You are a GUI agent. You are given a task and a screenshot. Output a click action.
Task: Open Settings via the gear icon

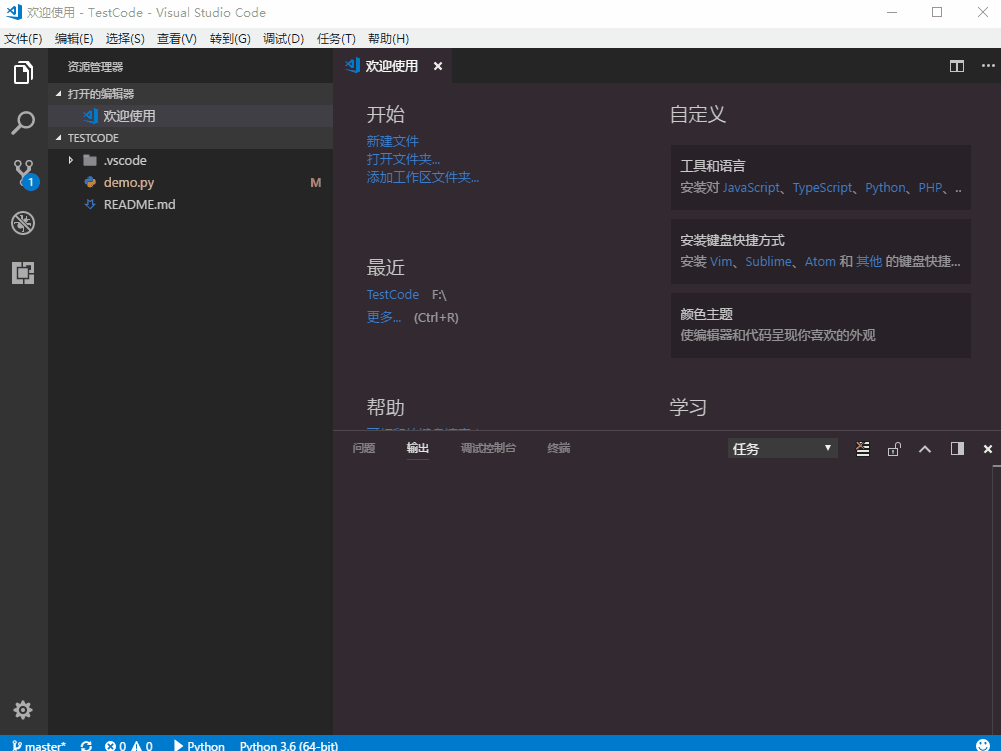22,710
